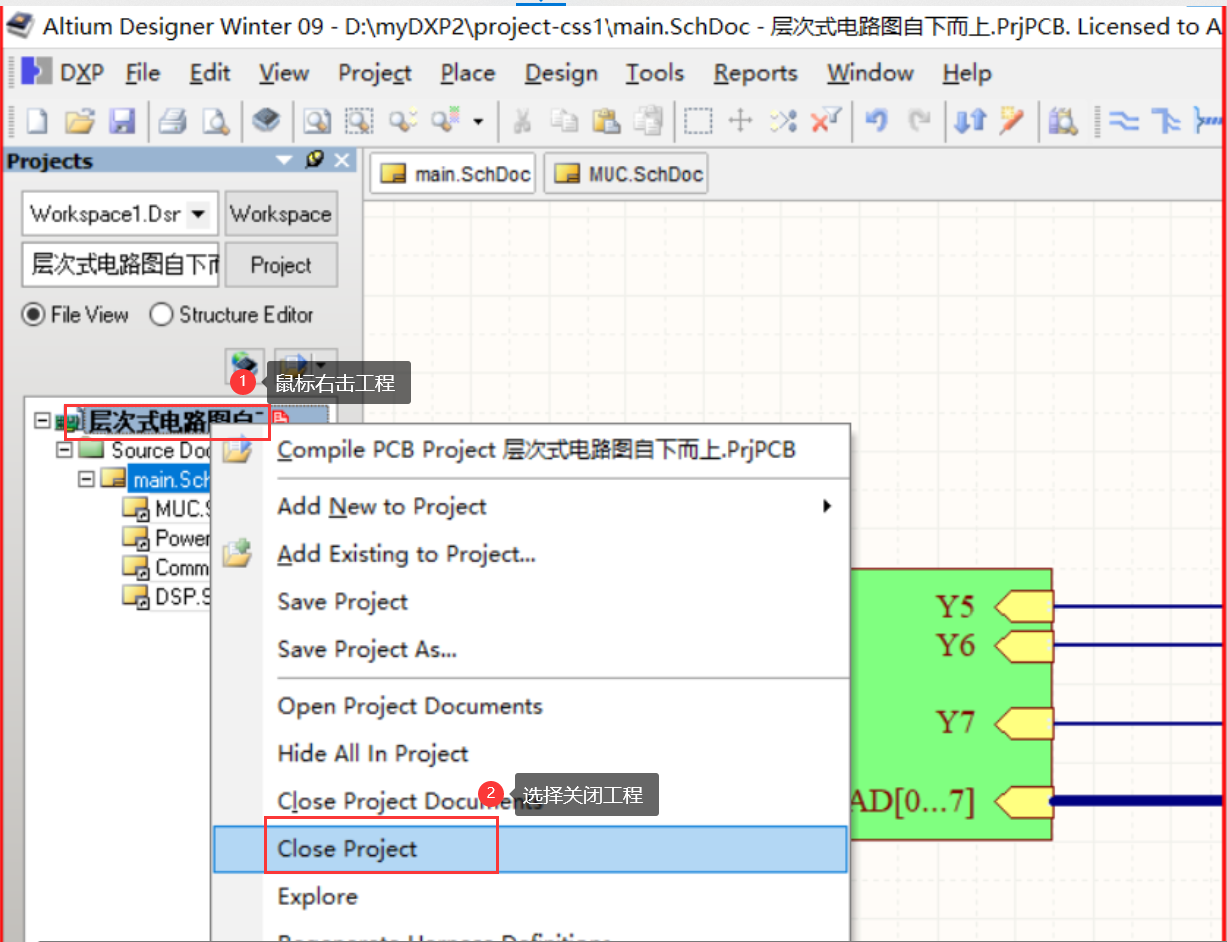Undo the last action

point(877,121)
